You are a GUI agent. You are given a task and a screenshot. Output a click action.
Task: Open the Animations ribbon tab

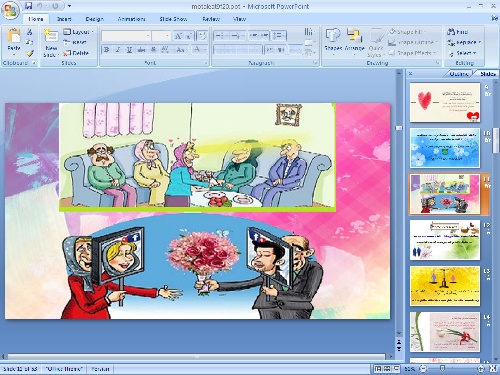131,19
